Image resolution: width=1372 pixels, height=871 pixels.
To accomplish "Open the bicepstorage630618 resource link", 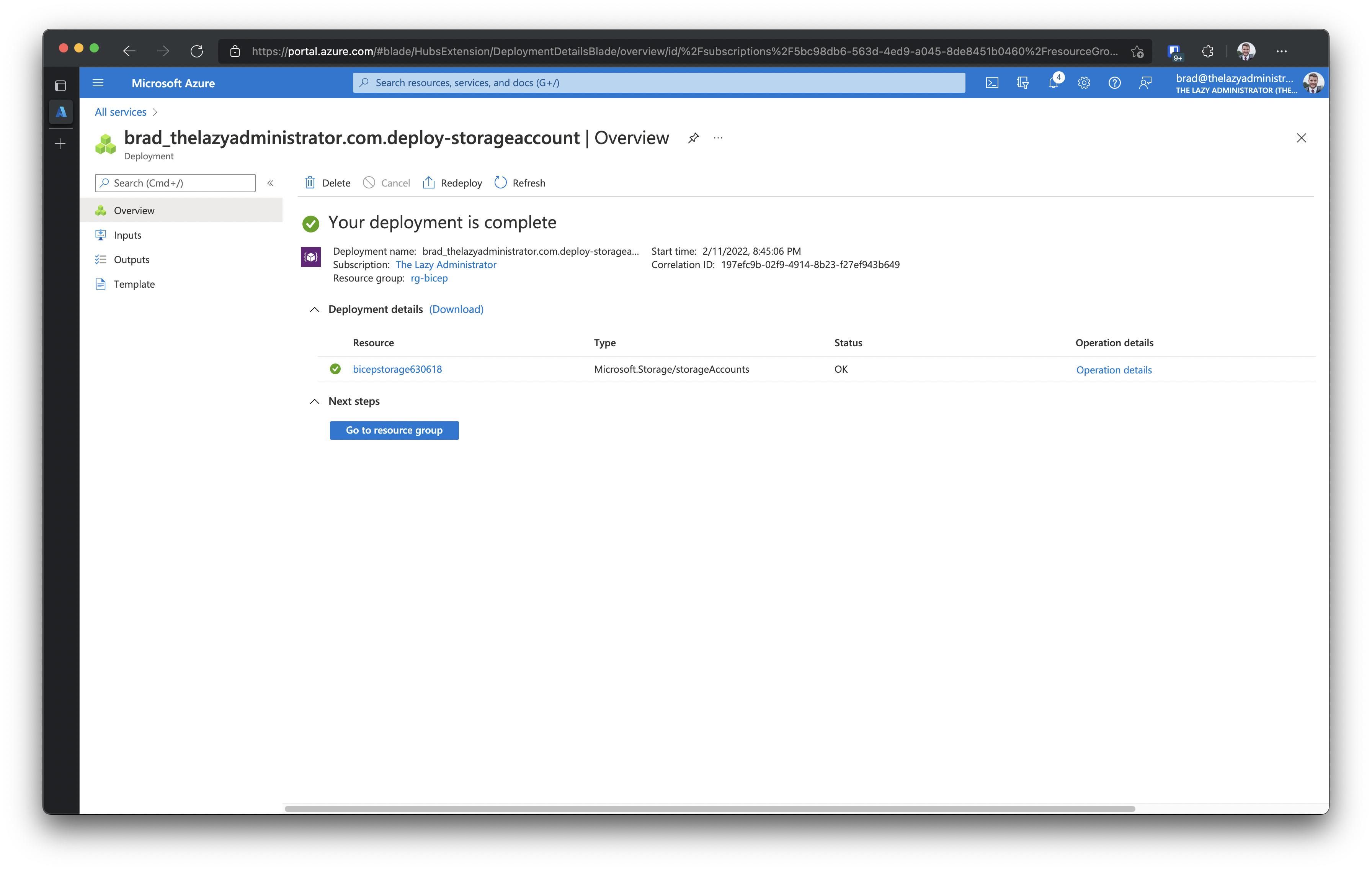I will (397, 369).
